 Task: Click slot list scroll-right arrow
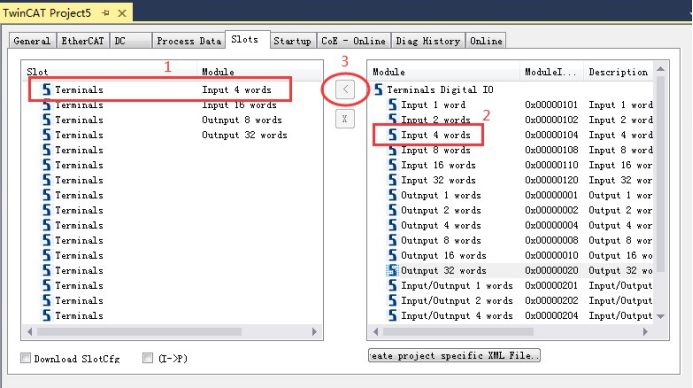[314, 331]
